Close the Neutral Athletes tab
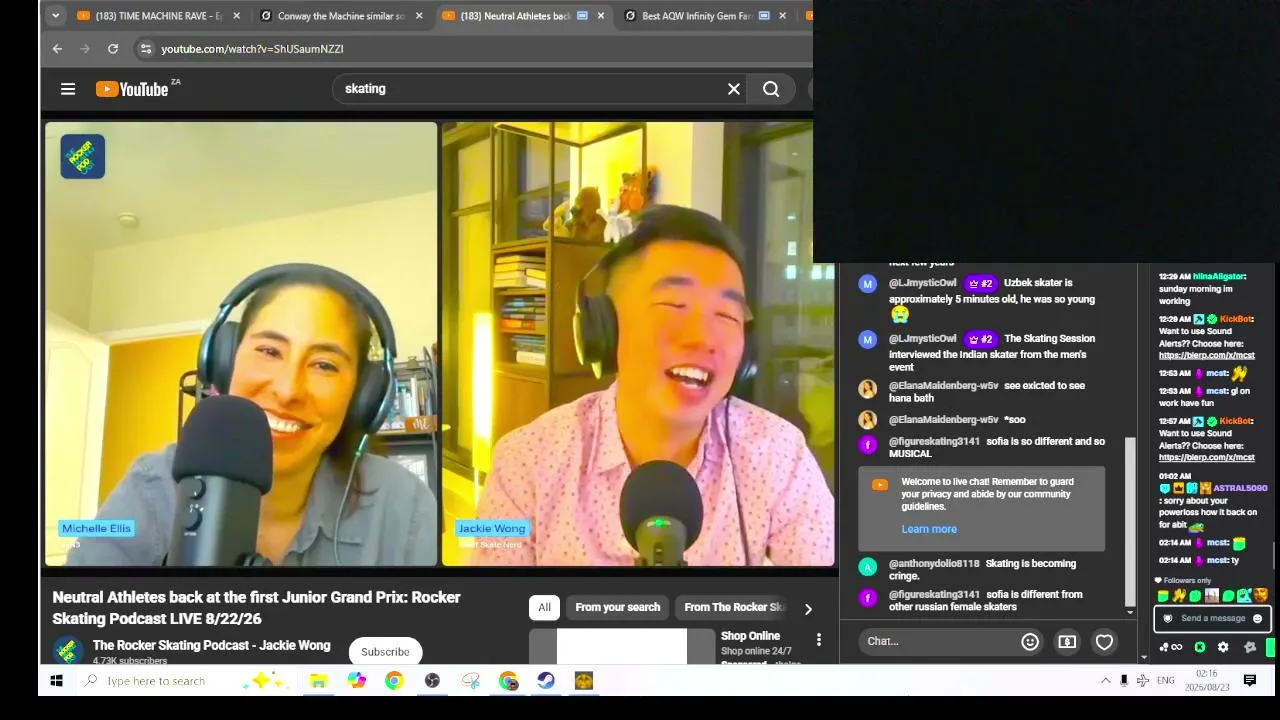Screen dimensions: 1280x720 tap(601, 16)
